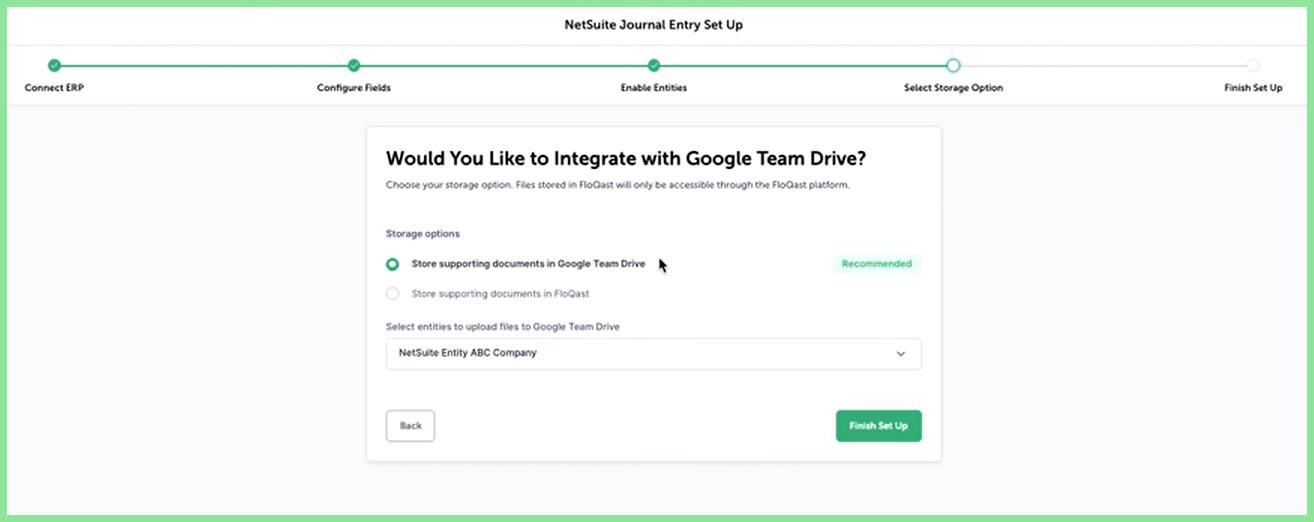The height and width of the screenshot is (522, 1314).
Task: Select Store supporting documents in FloQast option
Action: [x=392, y=294]
